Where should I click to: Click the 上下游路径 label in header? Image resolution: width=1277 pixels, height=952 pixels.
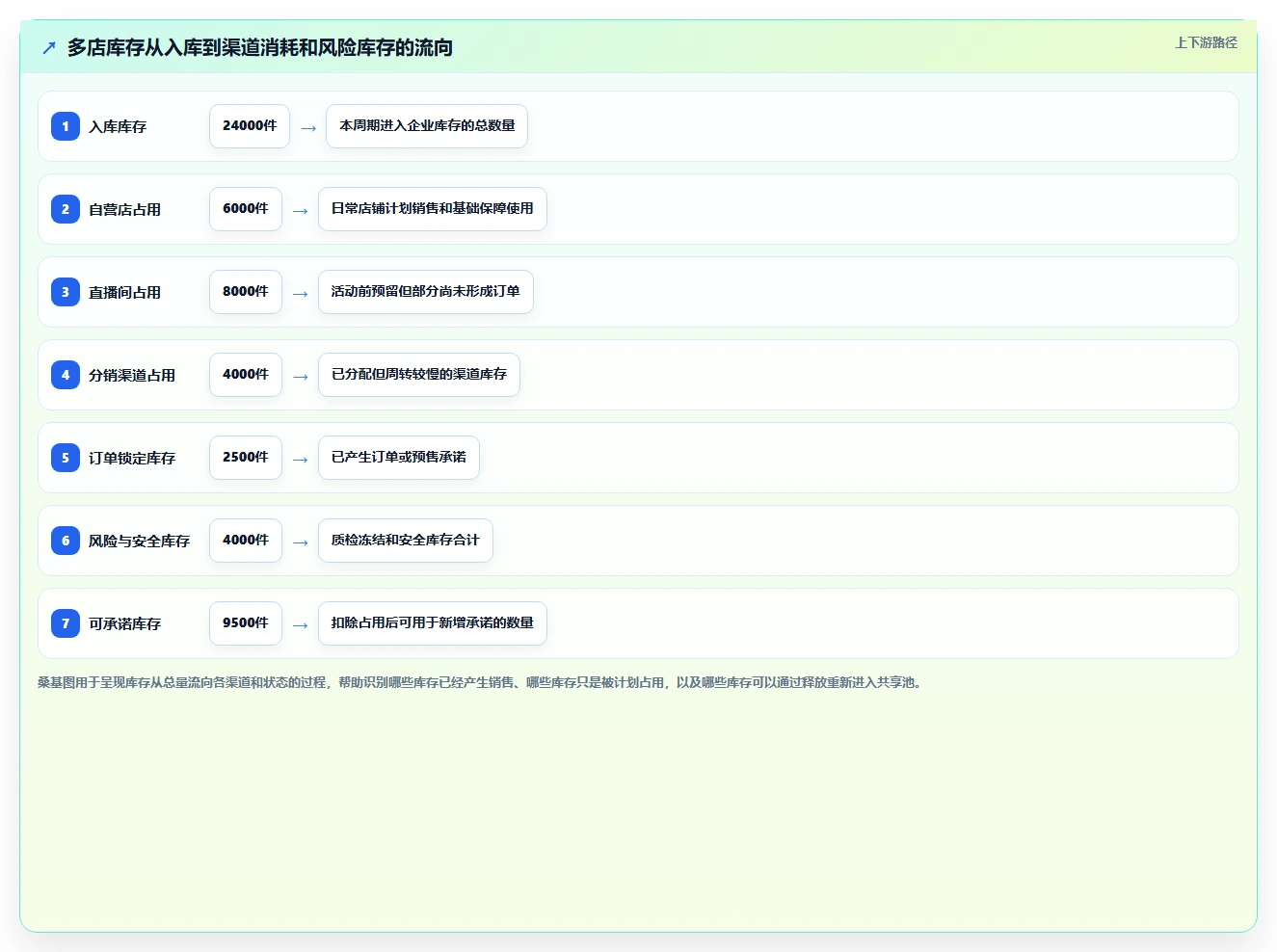tap(1206, 42)
